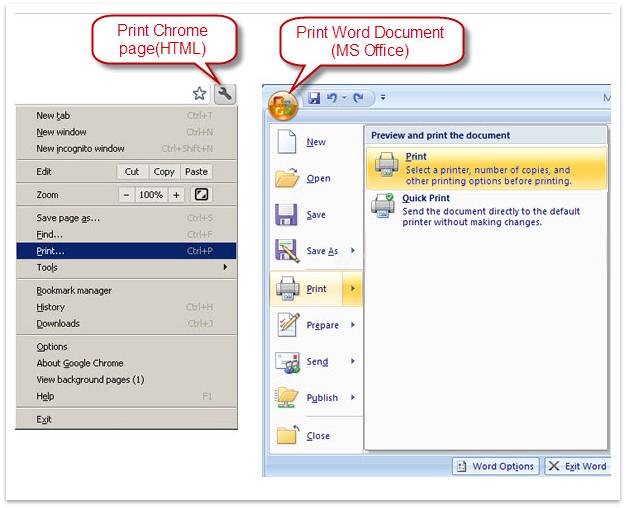
Task: Choose Exit in Chrome menu
Action: 126,419
